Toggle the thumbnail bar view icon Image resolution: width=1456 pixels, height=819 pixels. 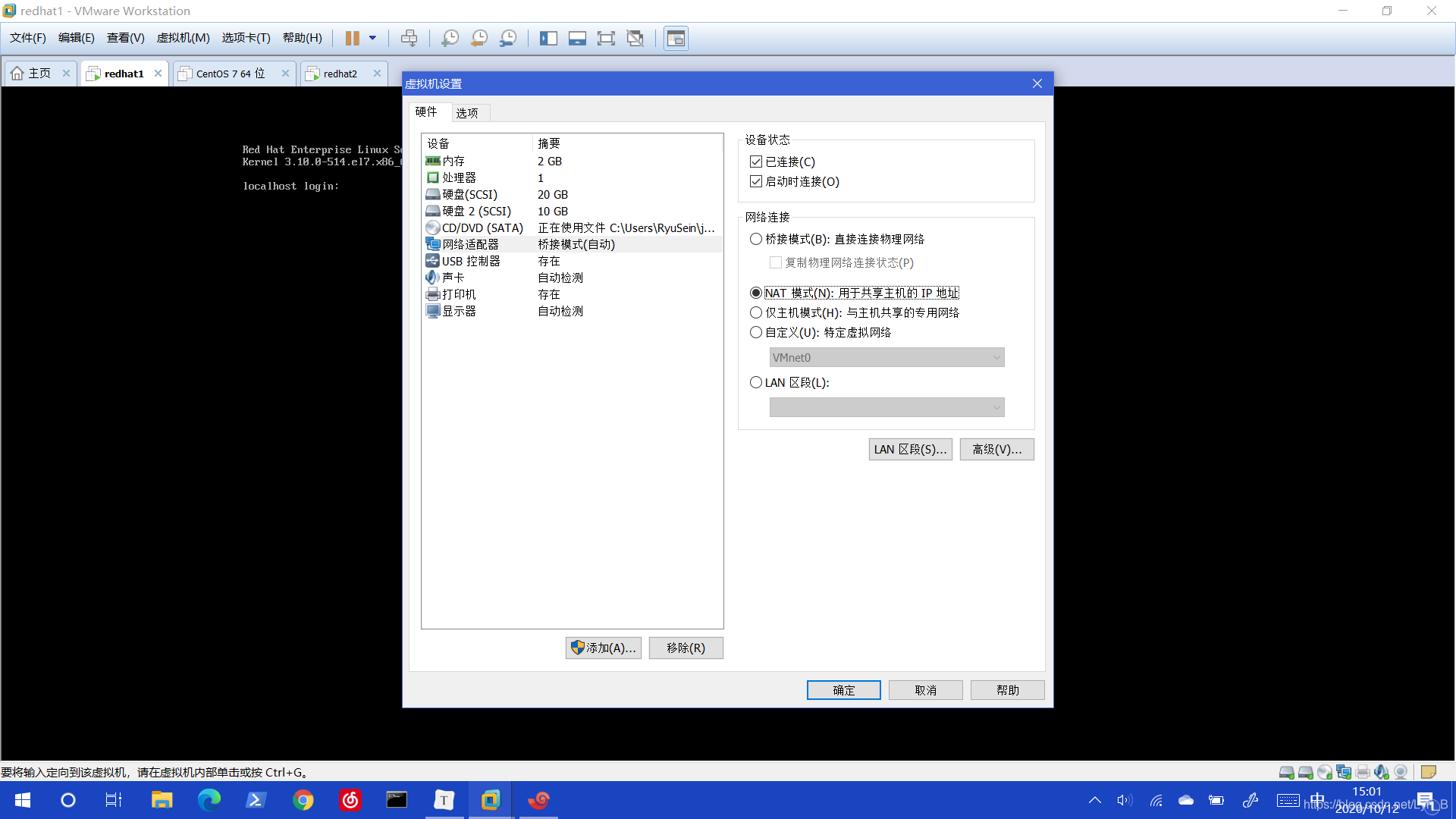tap(577, 38)
